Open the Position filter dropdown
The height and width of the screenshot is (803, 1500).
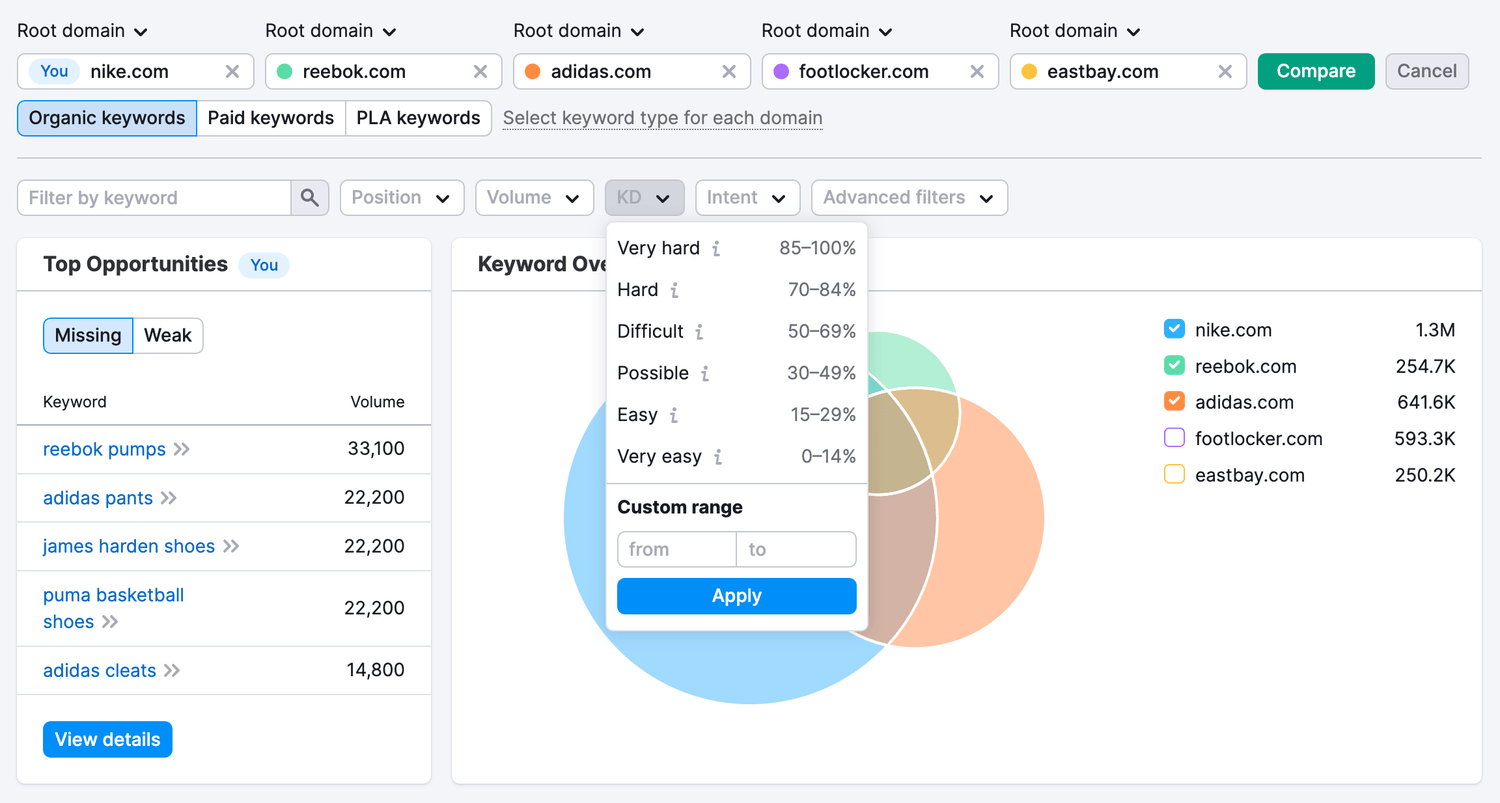(x=402, y=198)
